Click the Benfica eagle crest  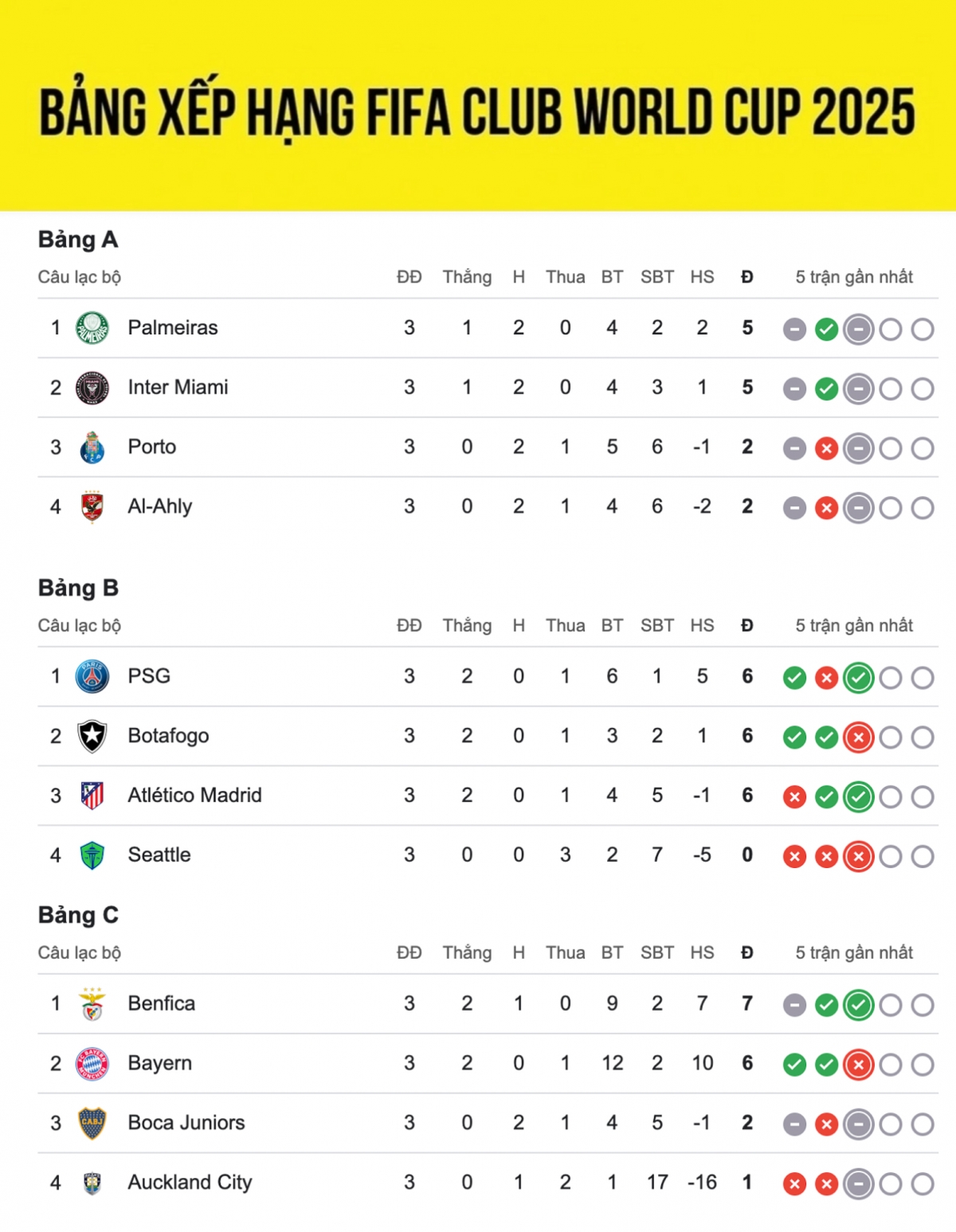click(x=92, y=1003)
